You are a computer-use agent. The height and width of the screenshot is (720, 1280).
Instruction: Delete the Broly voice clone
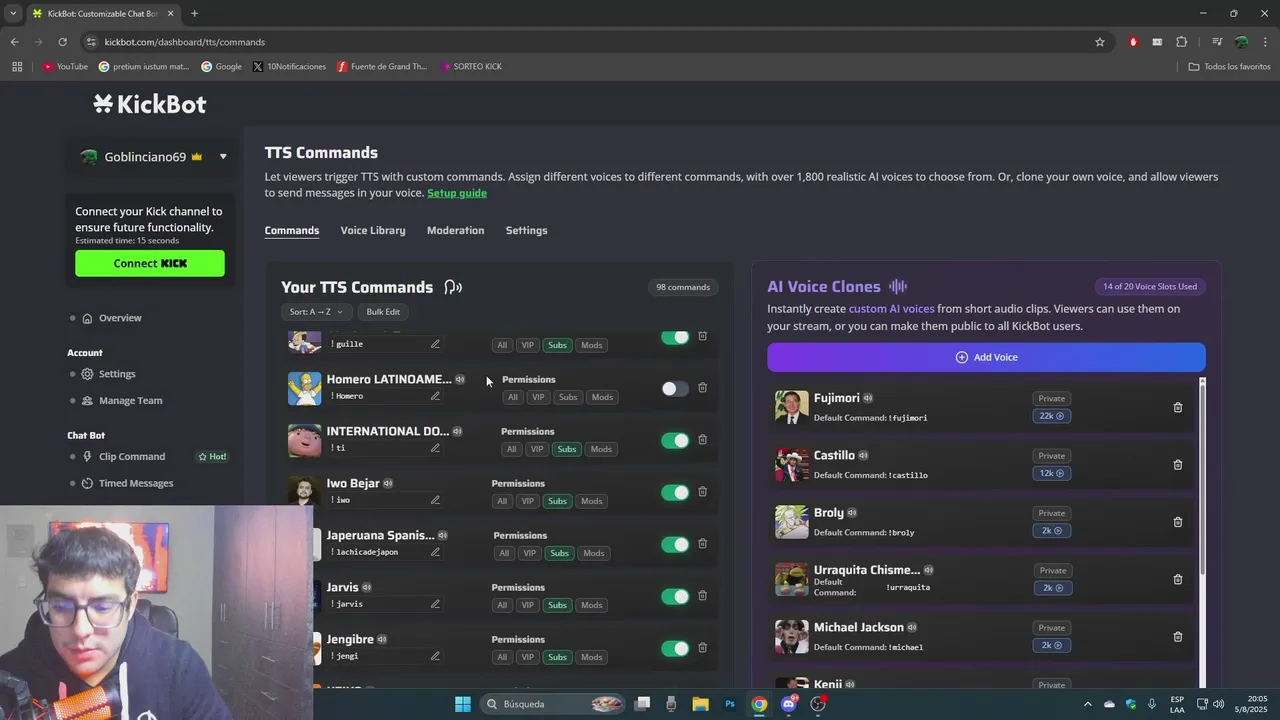tap(1177, 522)
